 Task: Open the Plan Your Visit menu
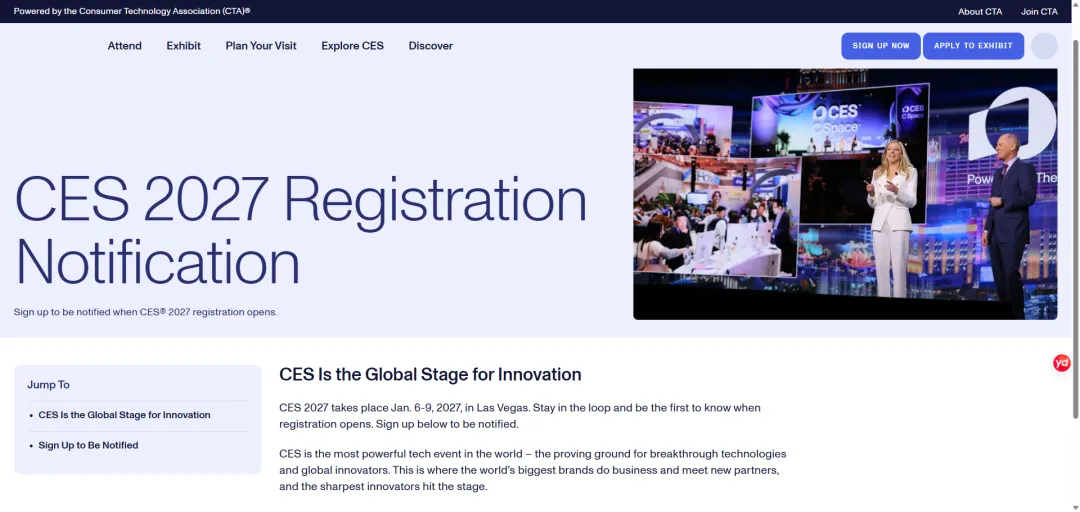point(261,46)
